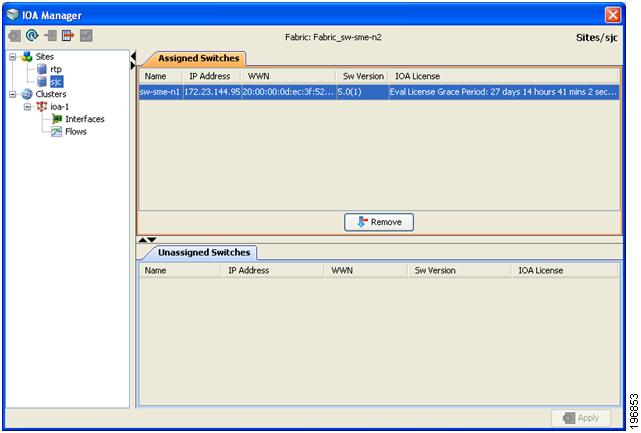Switch to the Unassigned Switches tab
Screen dimensions: 641x433
204,253
